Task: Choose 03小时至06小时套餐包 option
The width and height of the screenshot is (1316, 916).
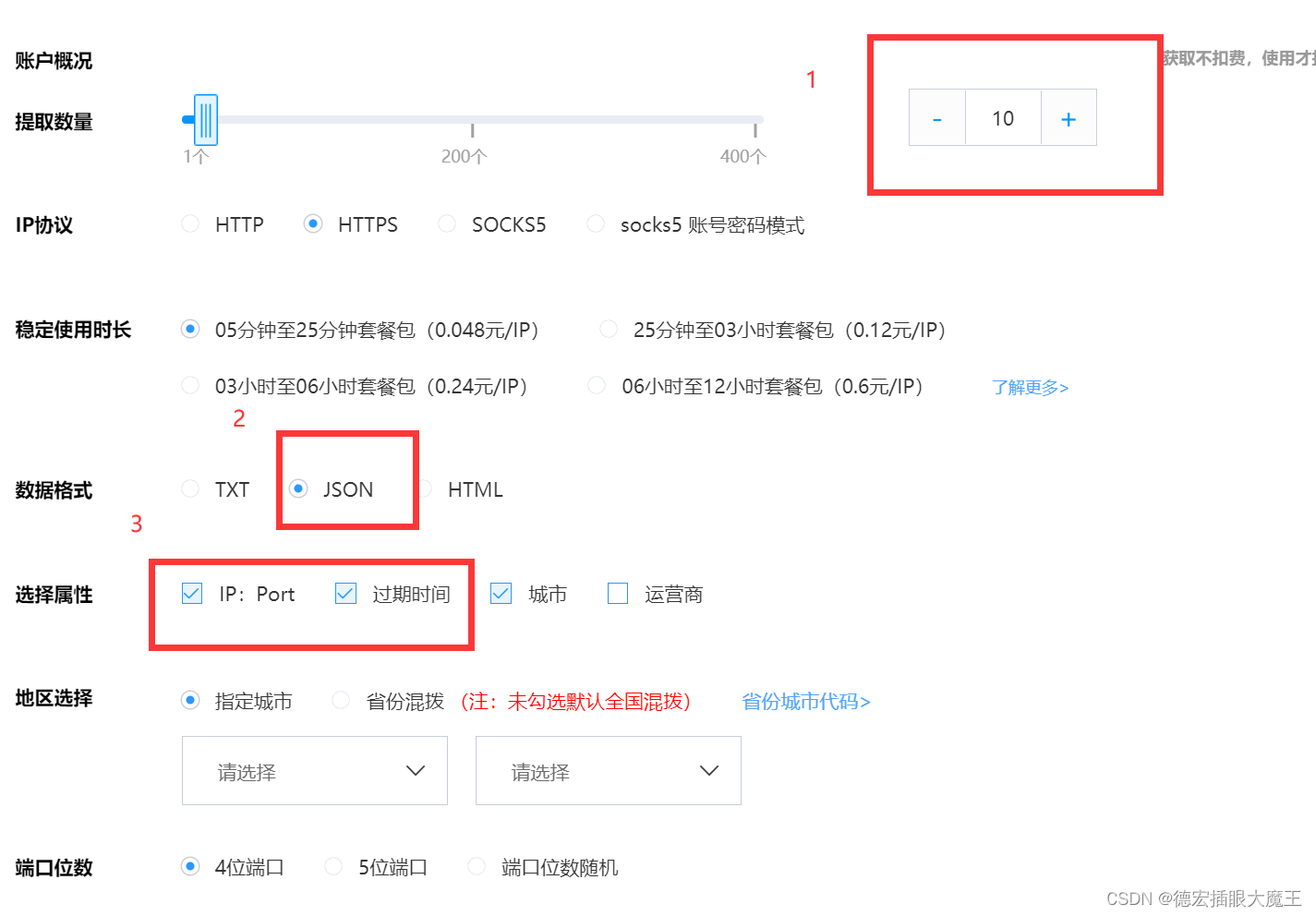Action: pyautogui.click(x=190, y=385)
